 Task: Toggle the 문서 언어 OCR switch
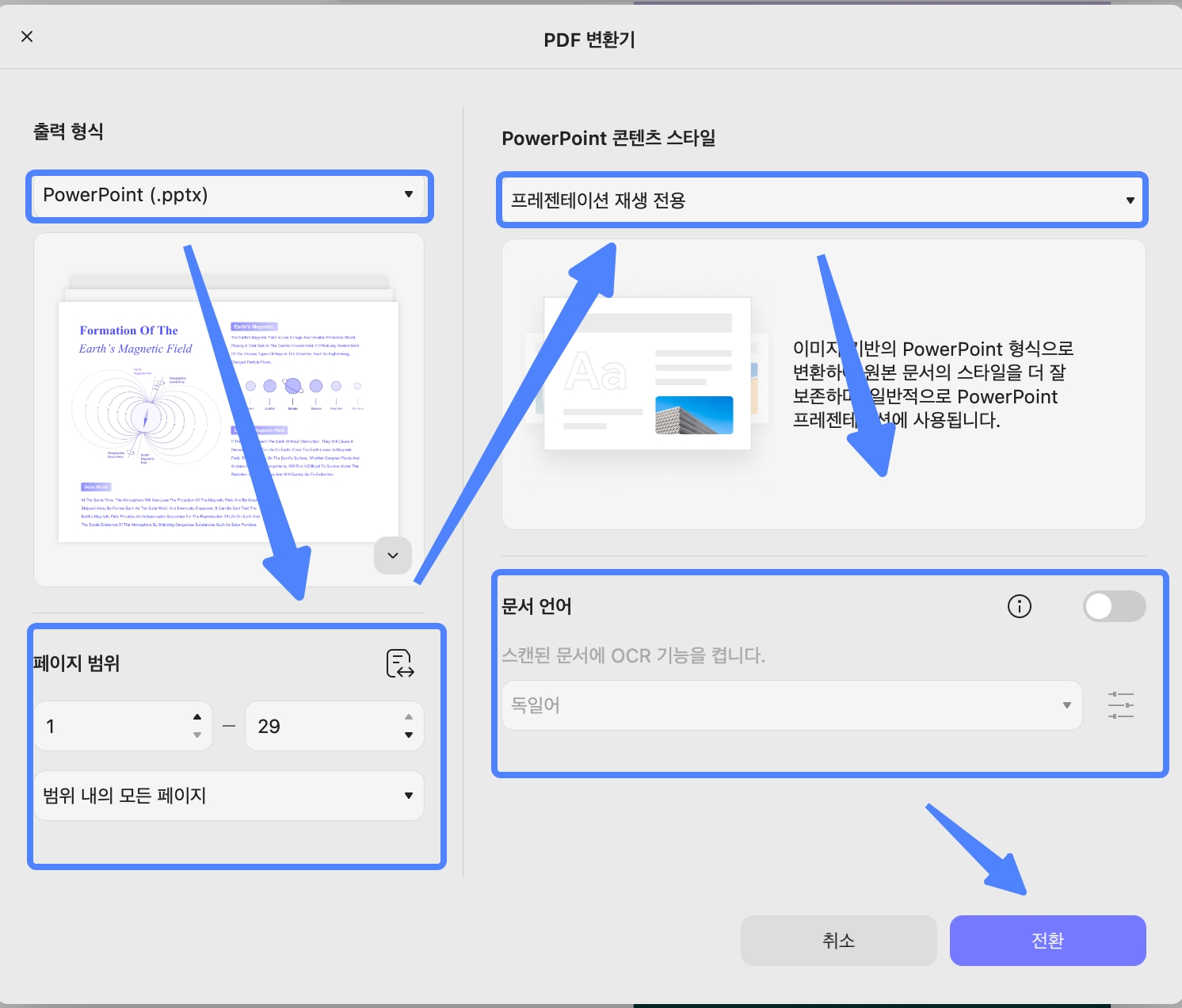[x=1115, y=606]
